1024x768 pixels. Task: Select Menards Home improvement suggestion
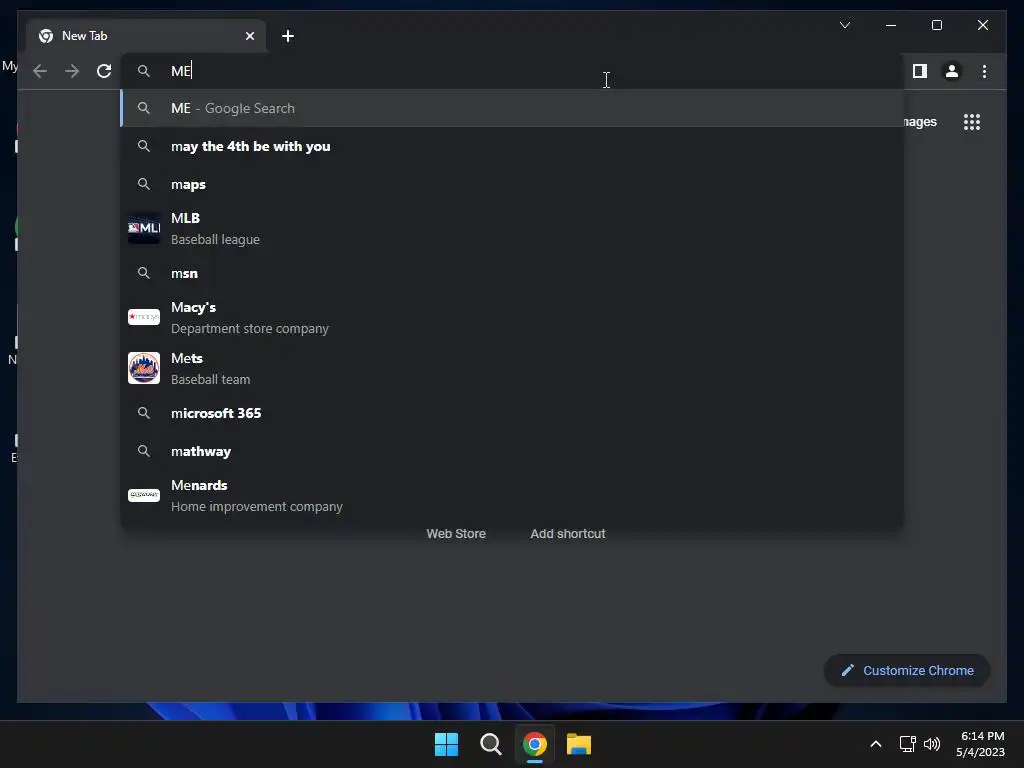point(513,496)
